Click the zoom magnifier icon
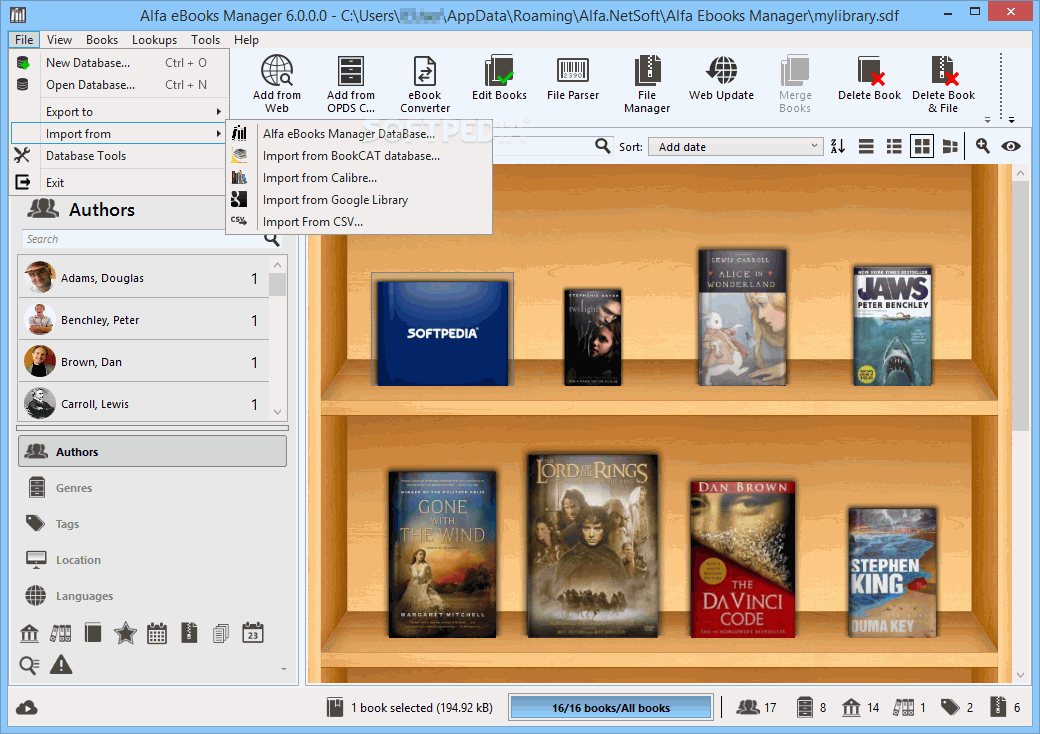The height and width of the screenshot is (734, 1040). (982, 146)
